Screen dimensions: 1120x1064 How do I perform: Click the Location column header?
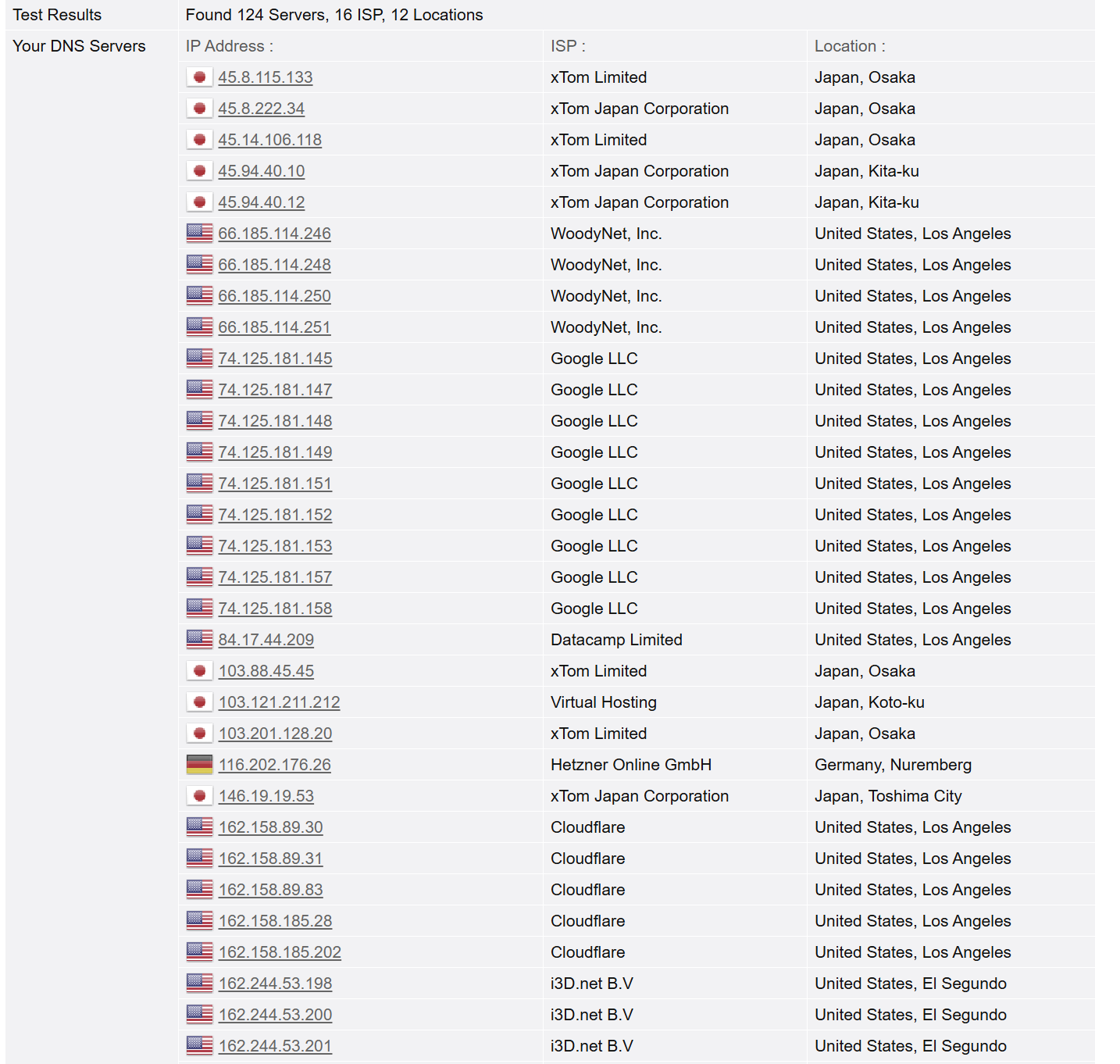[x=849, y=46]
